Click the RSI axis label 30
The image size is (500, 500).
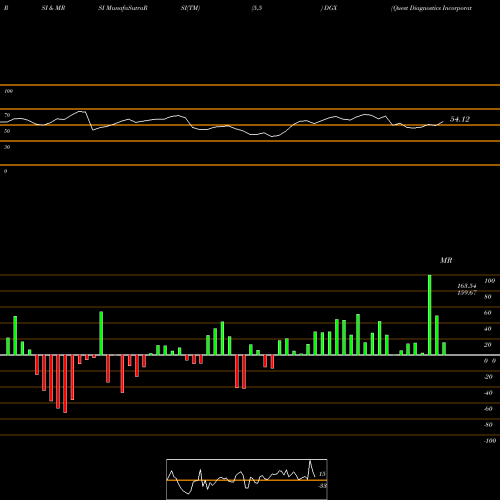tap(7, 147)
